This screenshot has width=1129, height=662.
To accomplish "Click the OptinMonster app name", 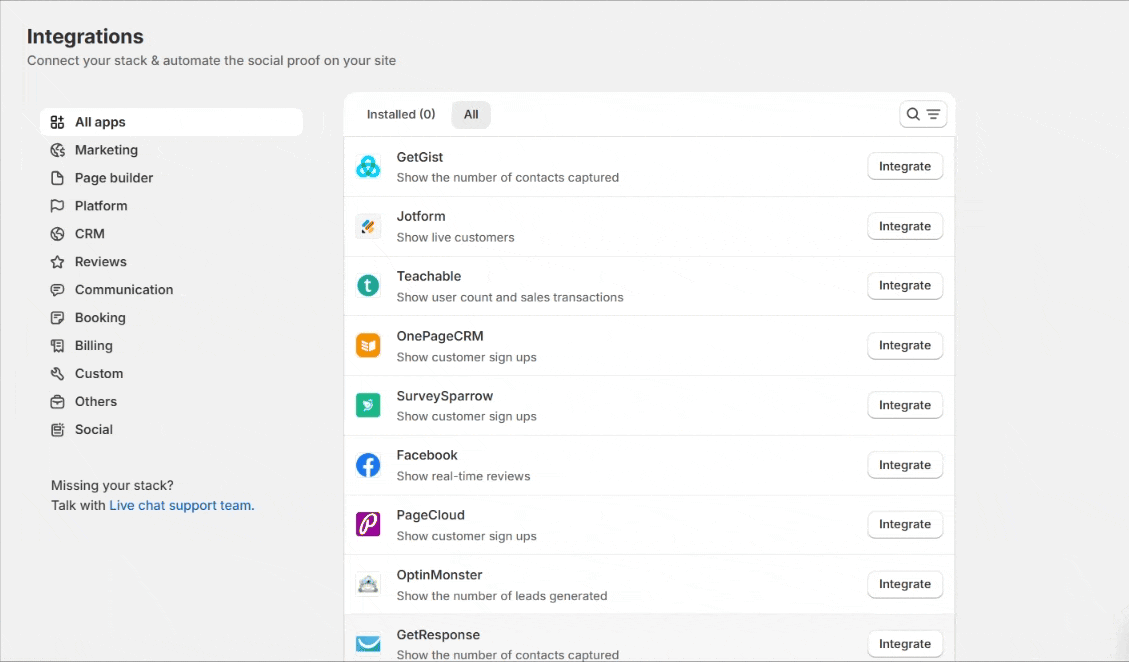I will (x=439, y=575).
